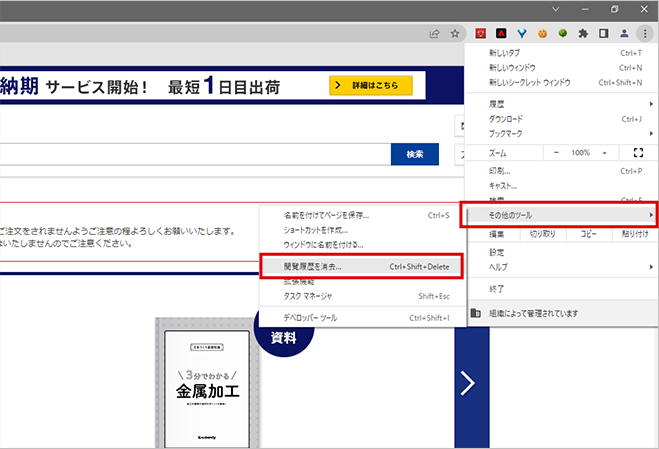
Task: Open the Extensions puzzle piece icon
Action: [583, 33]
